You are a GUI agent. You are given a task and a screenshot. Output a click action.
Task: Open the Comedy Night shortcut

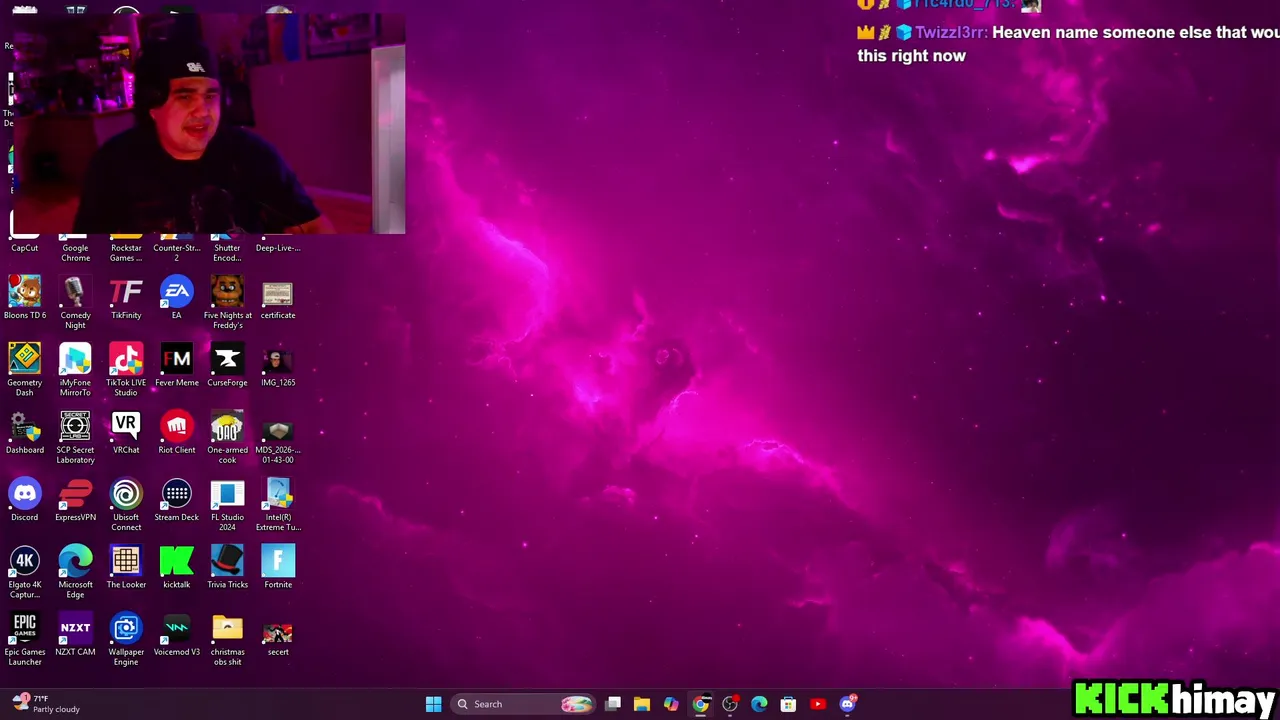(75, 303)
